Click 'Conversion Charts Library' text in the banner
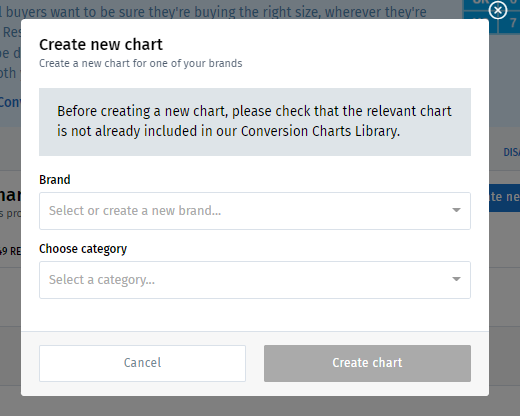Image resolution: width=520 pixels, height=416 pixels. click(x=320, y=131)
